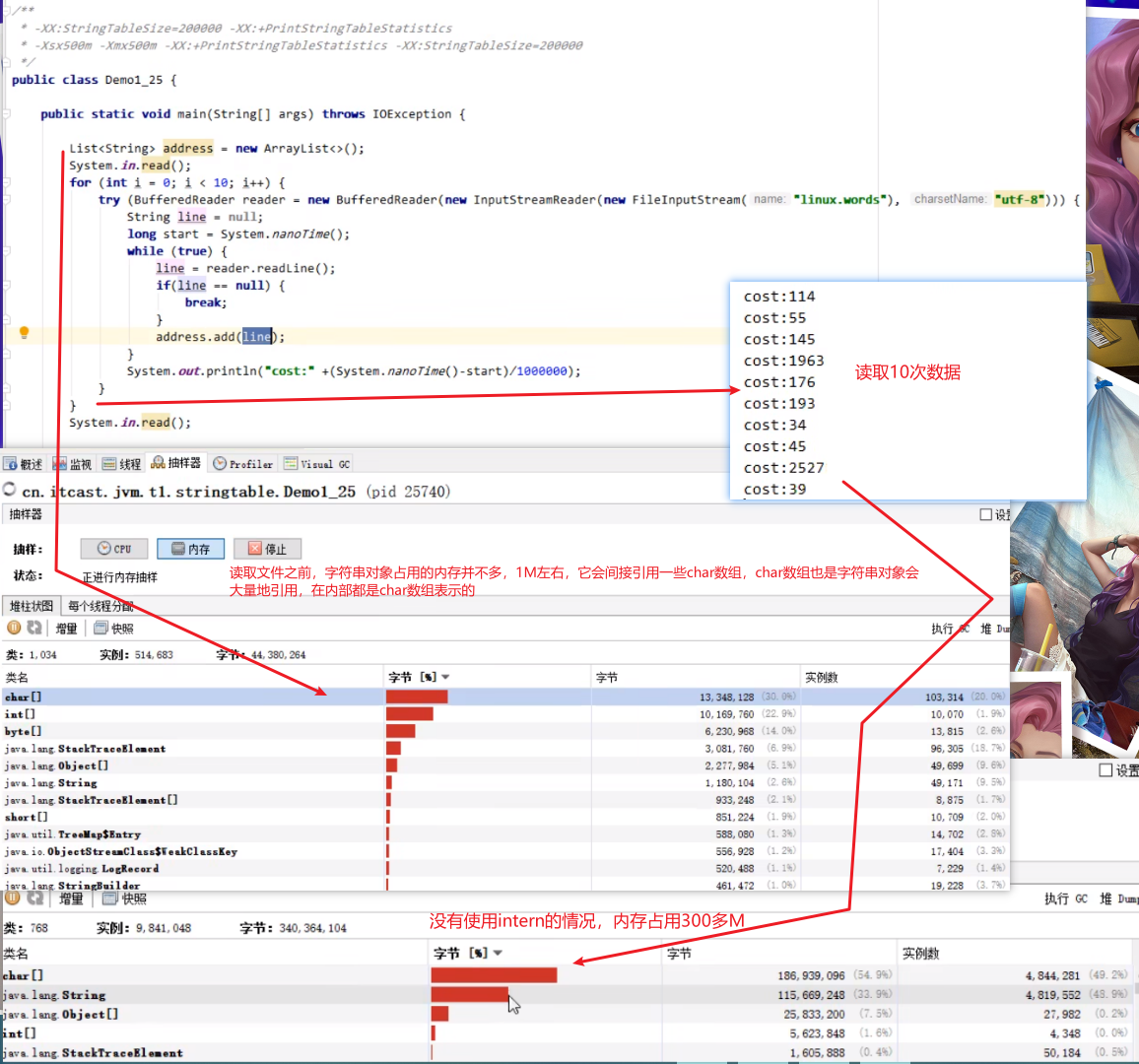This screenshot has width=1139, height=1064.
Task: Click the pause icon in the lower histogram toolbar
Action: click(x=13, y=898)
